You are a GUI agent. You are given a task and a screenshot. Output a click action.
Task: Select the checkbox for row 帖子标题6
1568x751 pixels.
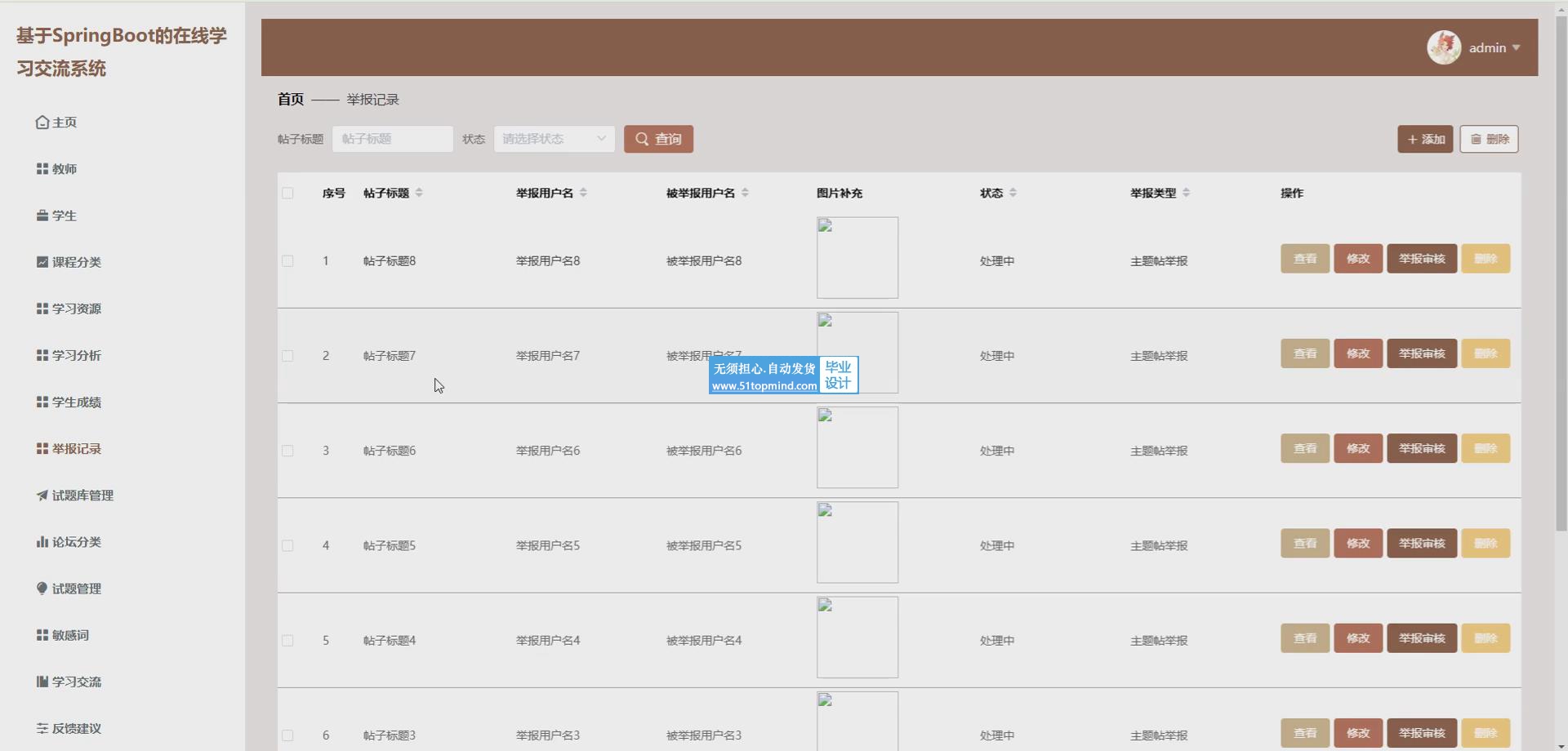point(287,451)
